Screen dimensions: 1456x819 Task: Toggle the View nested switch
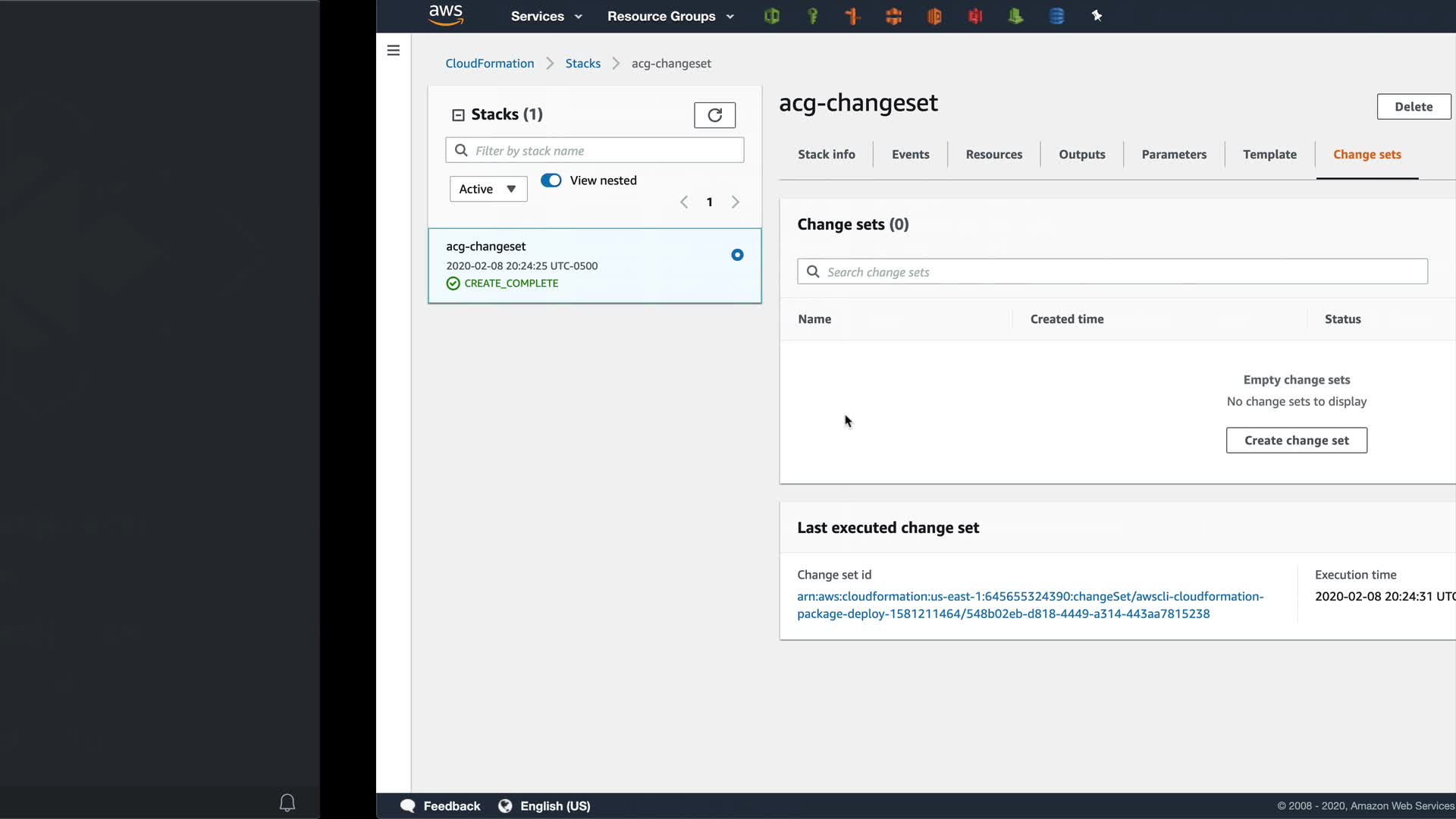point(551,180)
